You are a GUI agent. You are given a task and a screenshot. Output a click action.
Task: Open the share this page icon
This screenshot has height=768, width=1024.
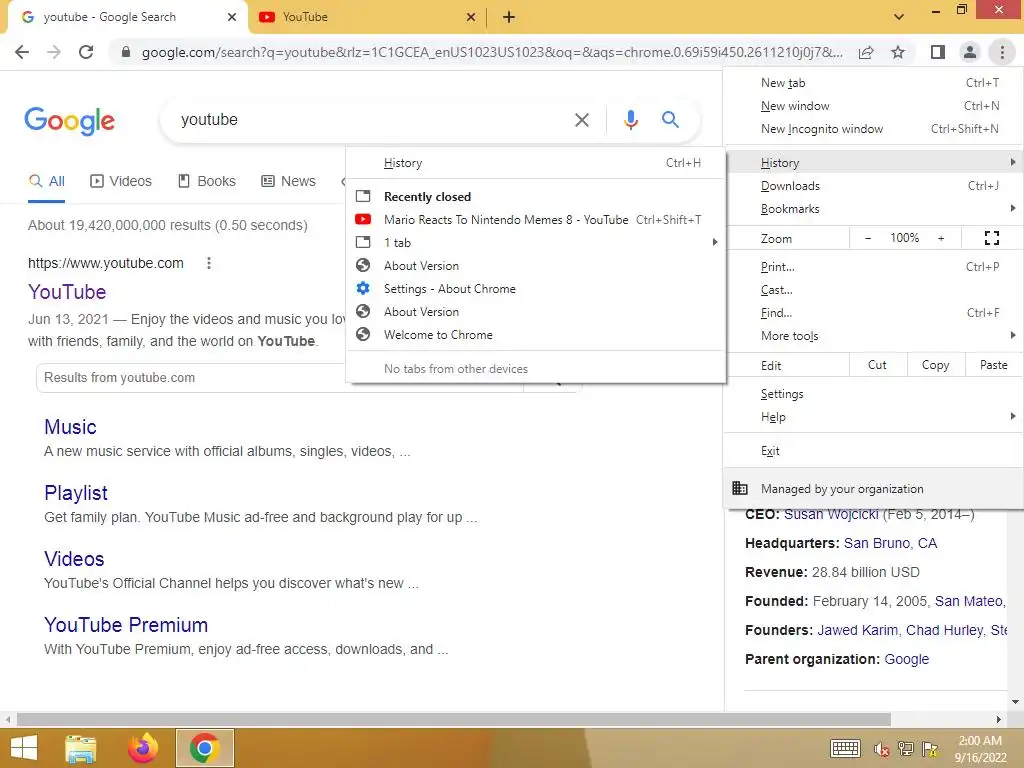[866, 52]
